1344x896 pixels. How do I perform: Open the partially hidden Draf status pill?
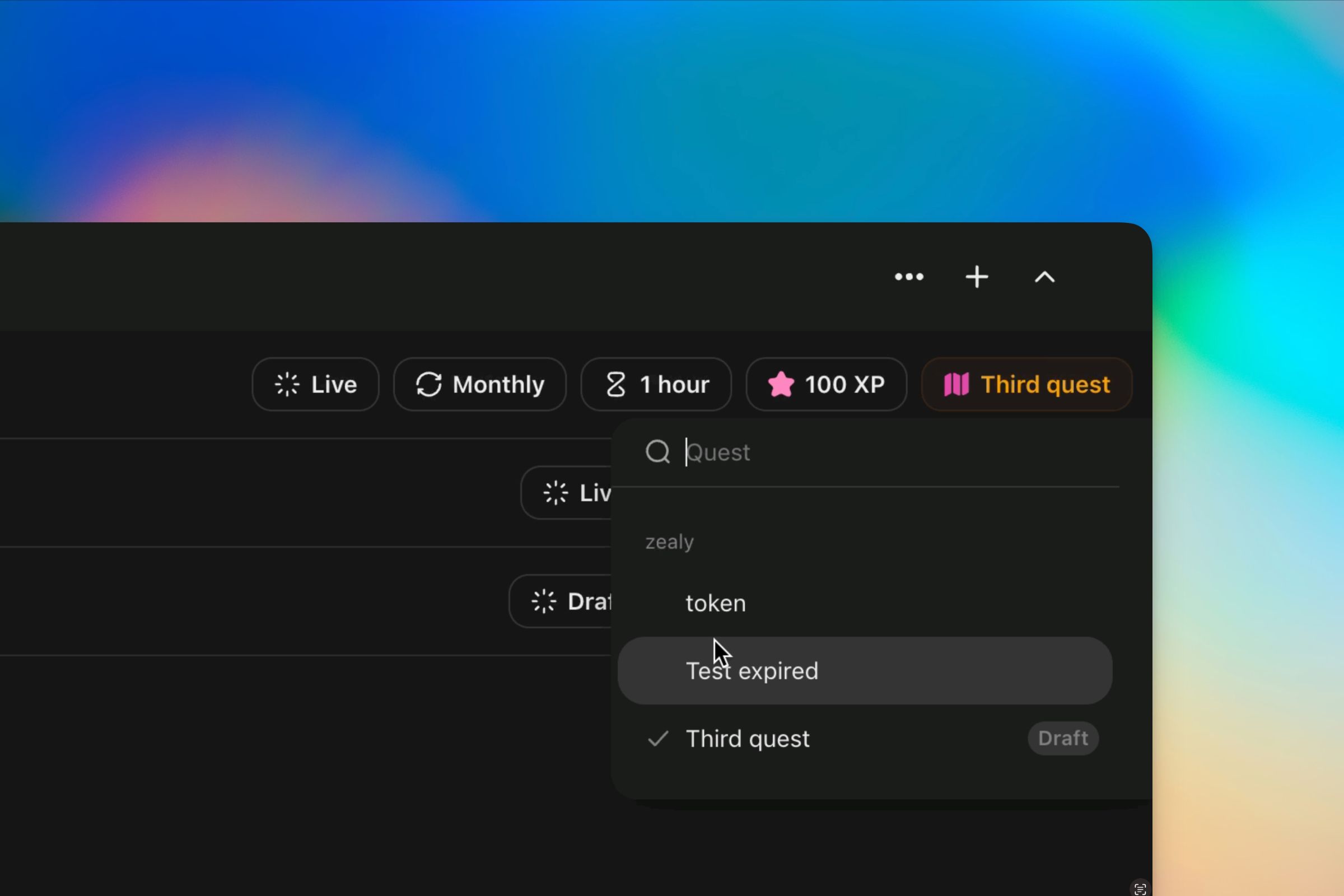pyautogui.click(x=560, y=601)
